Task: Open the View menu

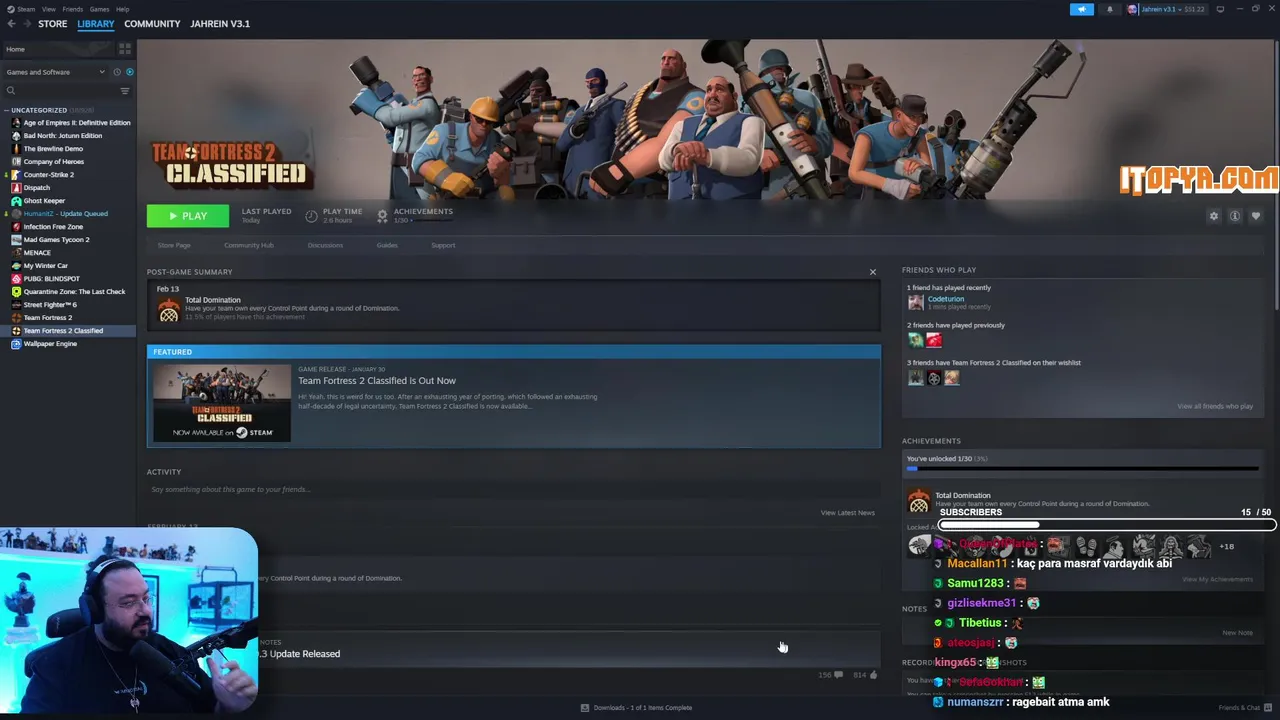Action: click(x=48, y=9)
